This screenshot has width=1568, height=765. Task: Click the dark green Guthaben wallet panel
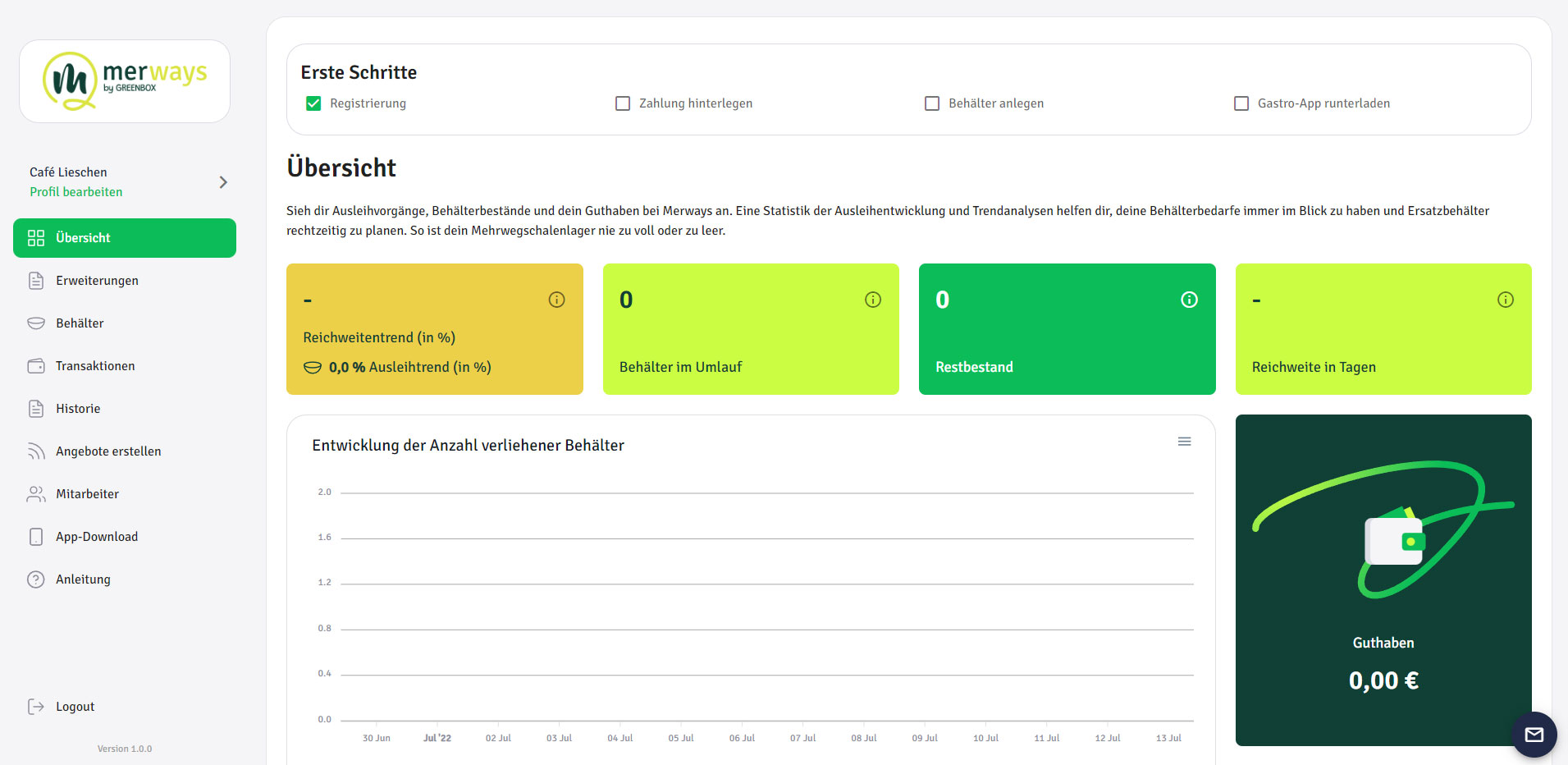point(1383,579)
